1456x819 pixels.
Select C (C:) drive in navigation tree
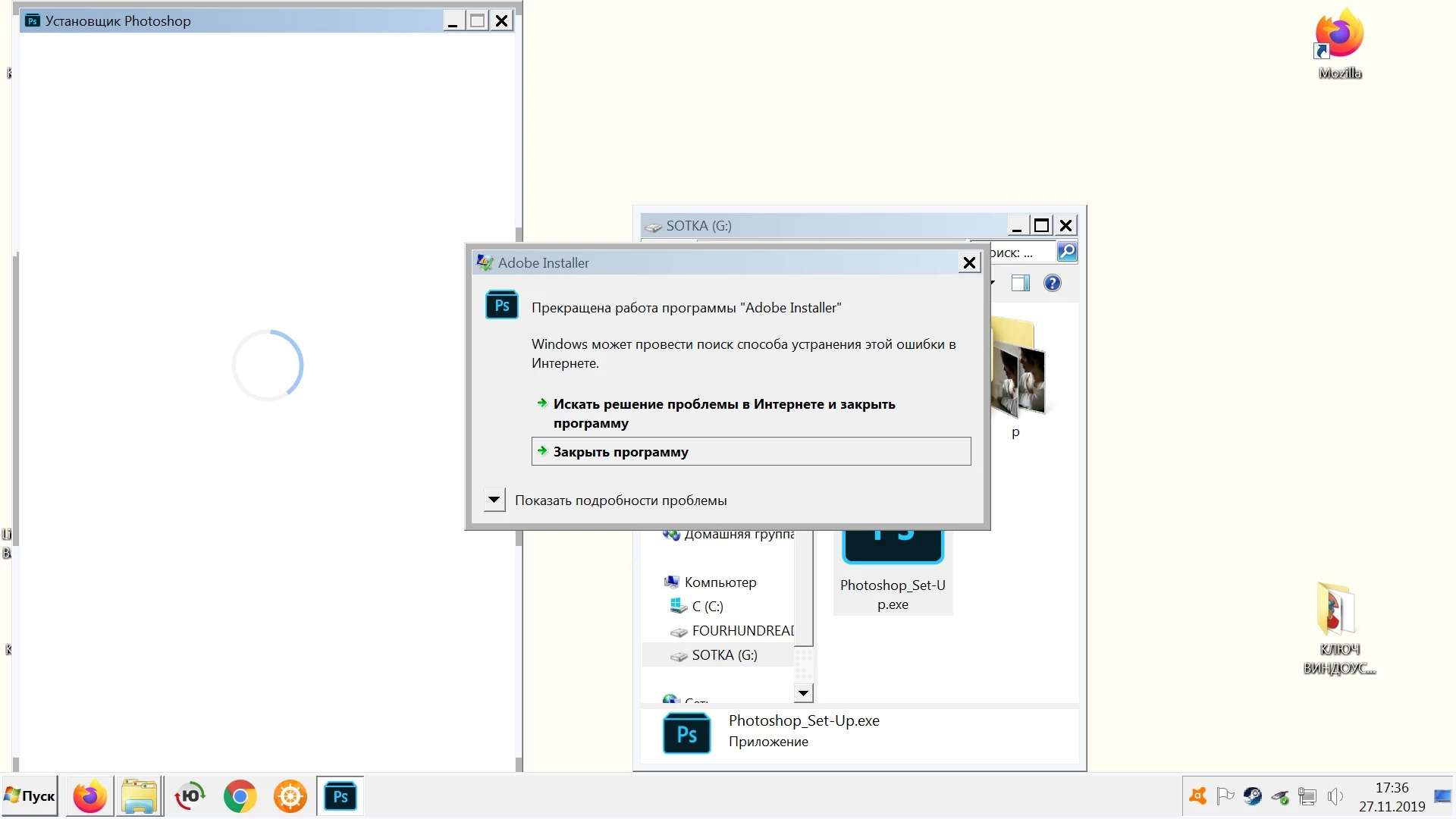pyautogui.click(x=707, y=607)
